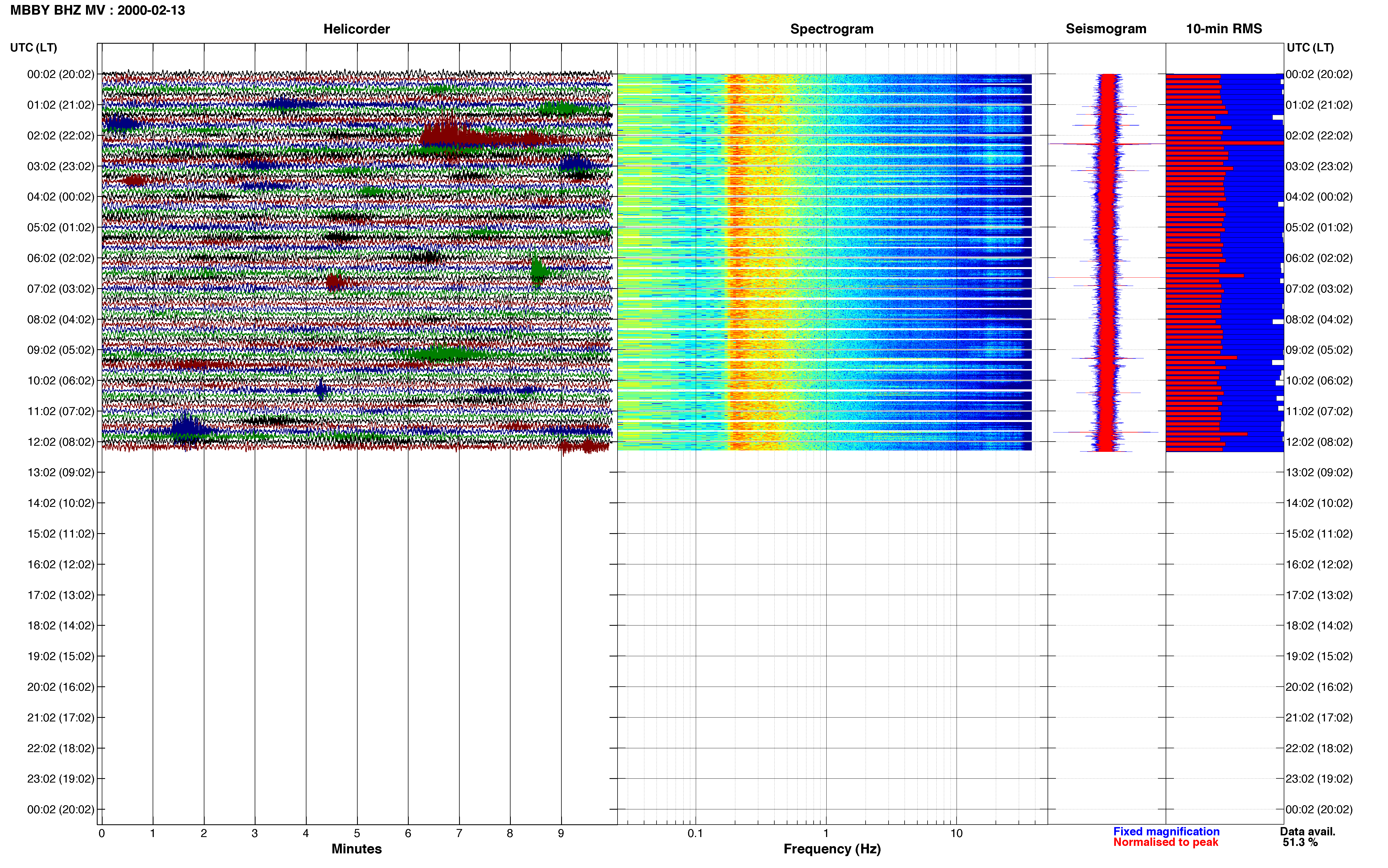Click 16:02 (12:02) on the Helicorder time axis

click(x=61, y=564)
